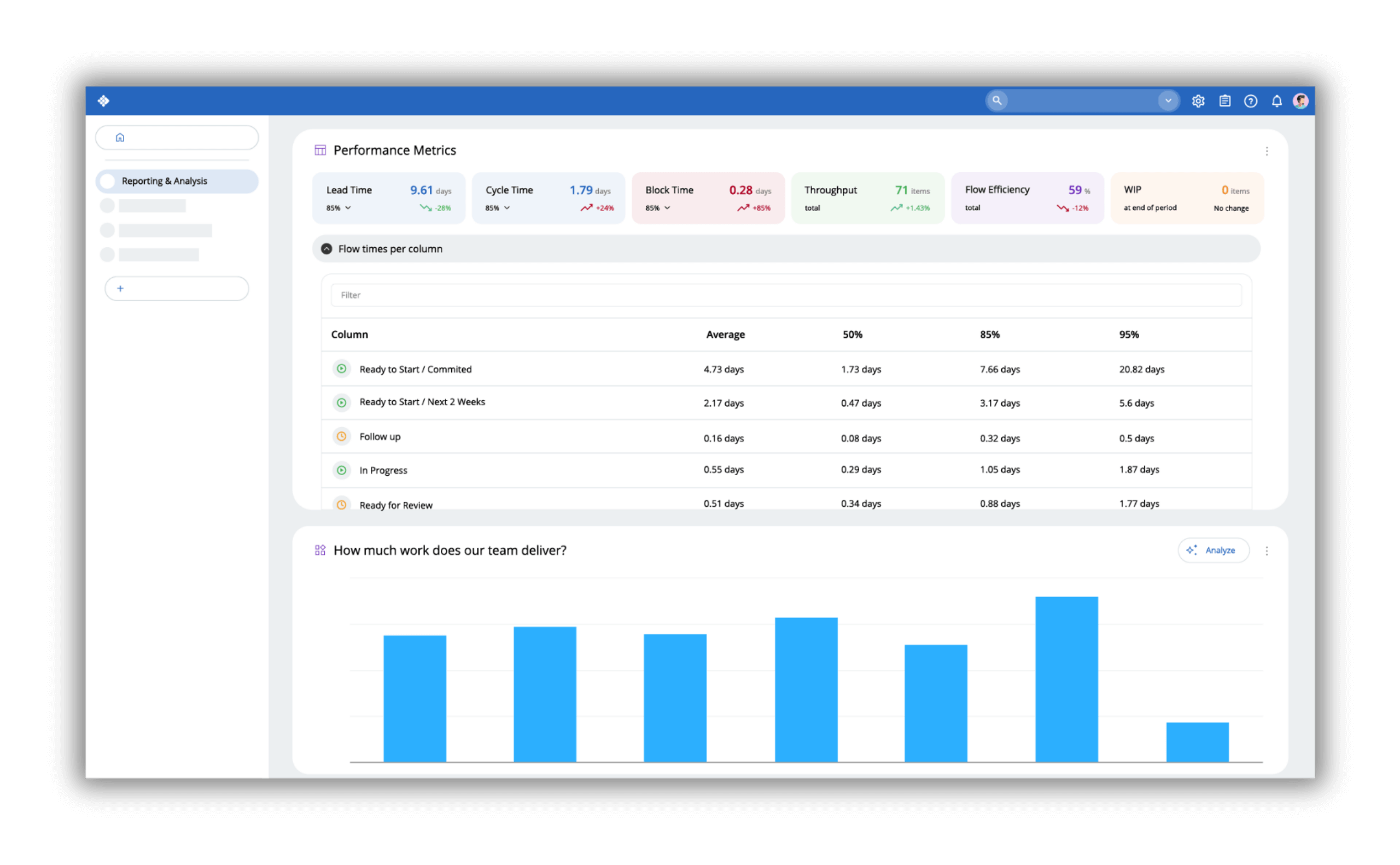Open Performance Metrics three-dot menu

1267,151
